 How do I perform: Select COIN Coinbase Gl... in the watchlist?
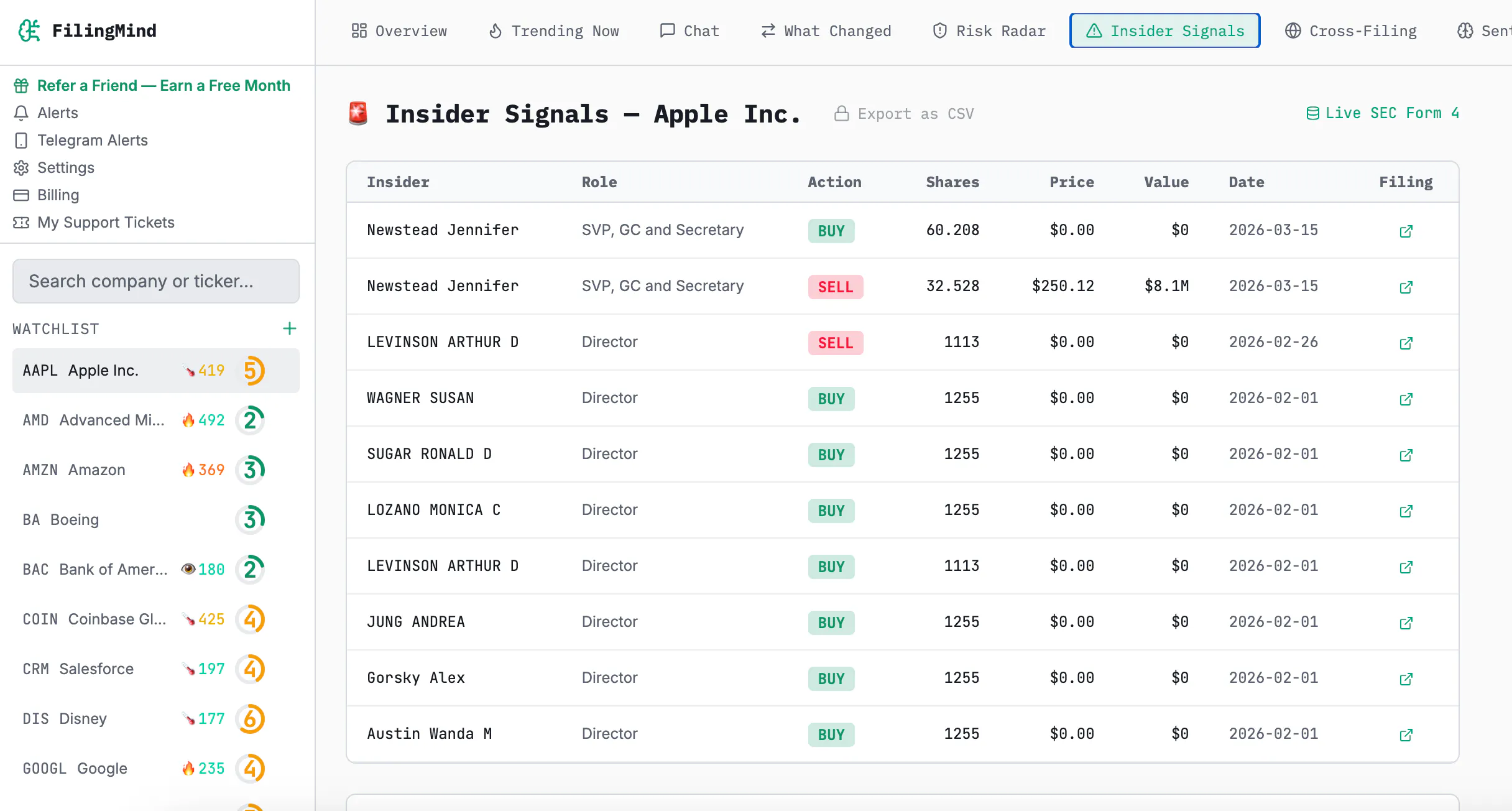pos(156,619)
